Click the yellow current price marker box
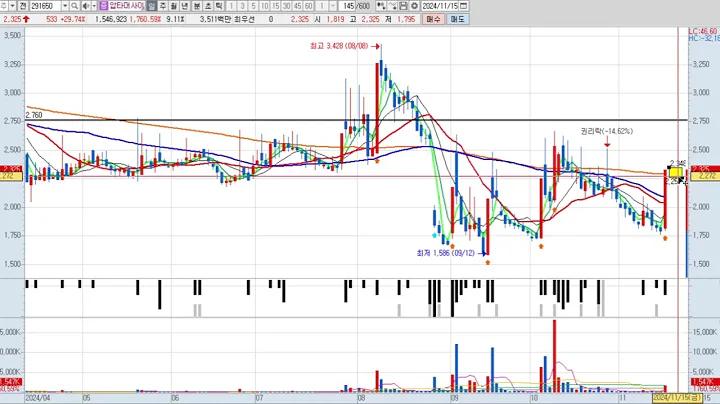Screen dimensions: 720x404 coord(675,173)
